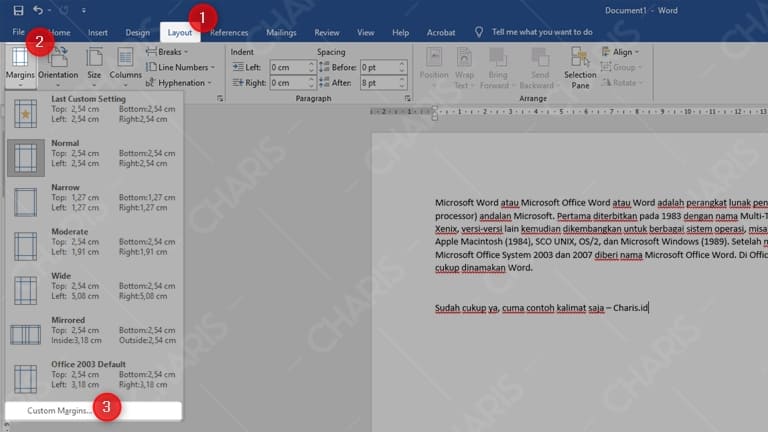Choose the Last Custom Setting margin preset
Image resolution: width=768 pixels, height=432 pixels.
pyautogui.click(x=94, y=113)
